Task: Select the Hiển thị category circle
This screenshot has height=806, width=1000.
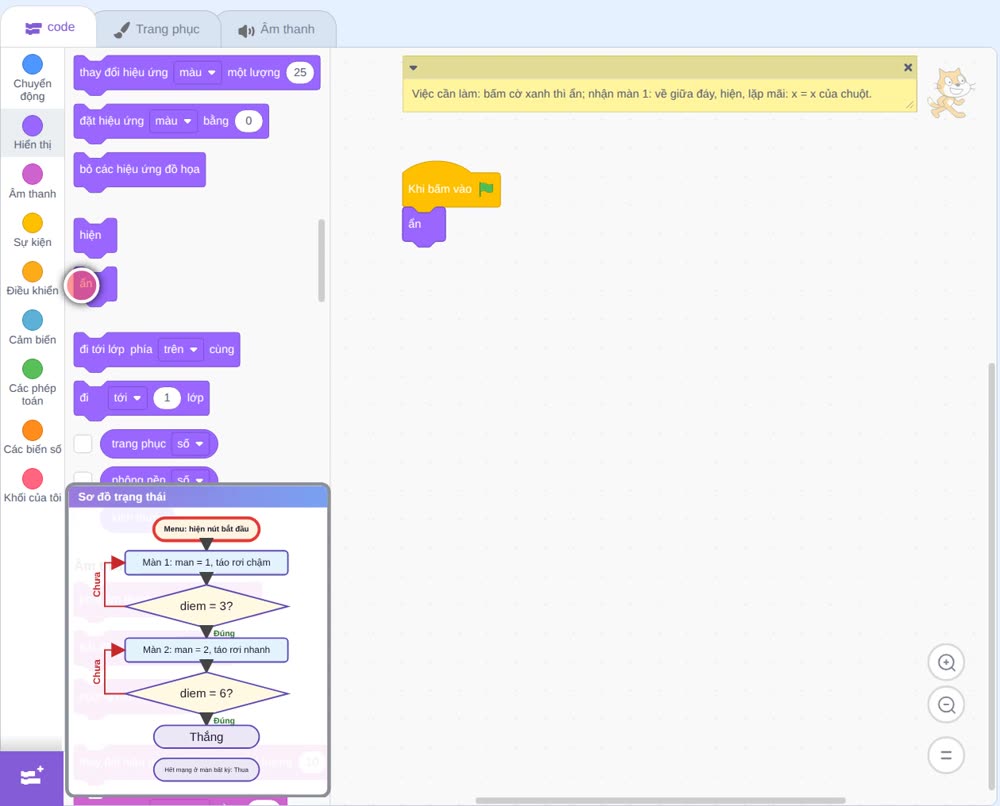Action: click(33, 126)
